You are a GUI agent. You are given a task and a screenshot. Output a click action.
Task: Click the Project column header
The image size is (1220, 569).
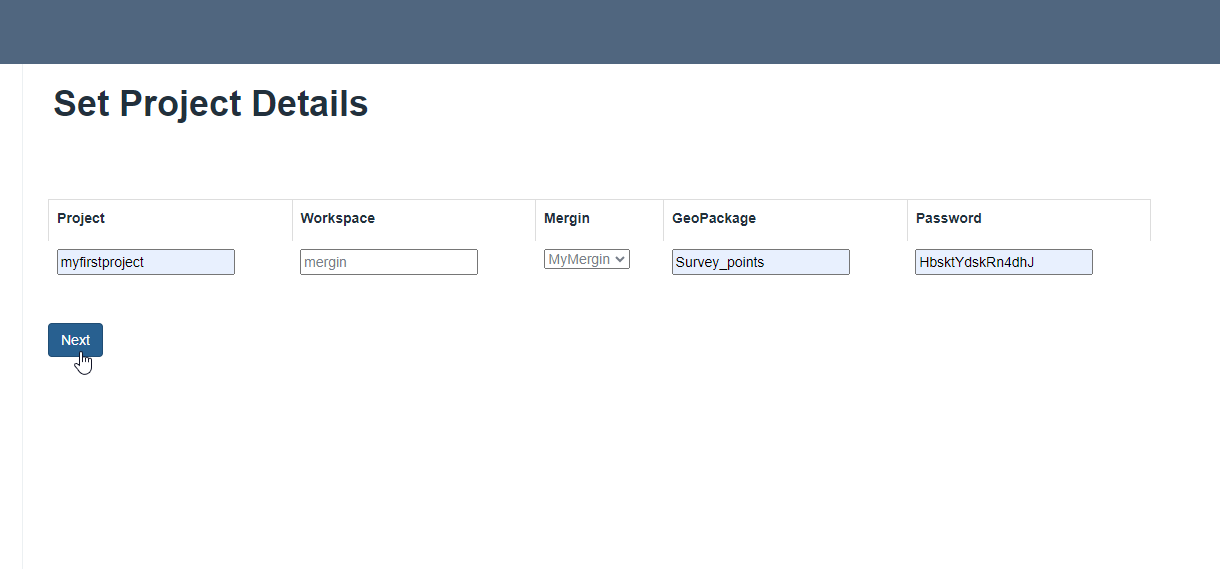81,218
